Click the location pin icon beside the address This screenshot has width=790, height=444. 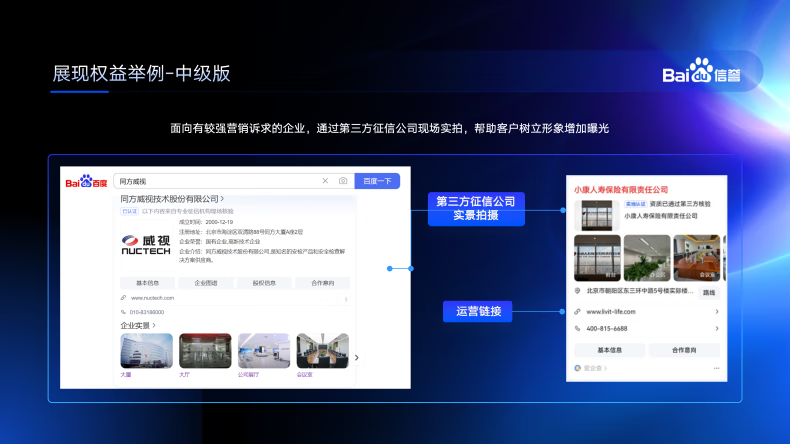point(578,292)
